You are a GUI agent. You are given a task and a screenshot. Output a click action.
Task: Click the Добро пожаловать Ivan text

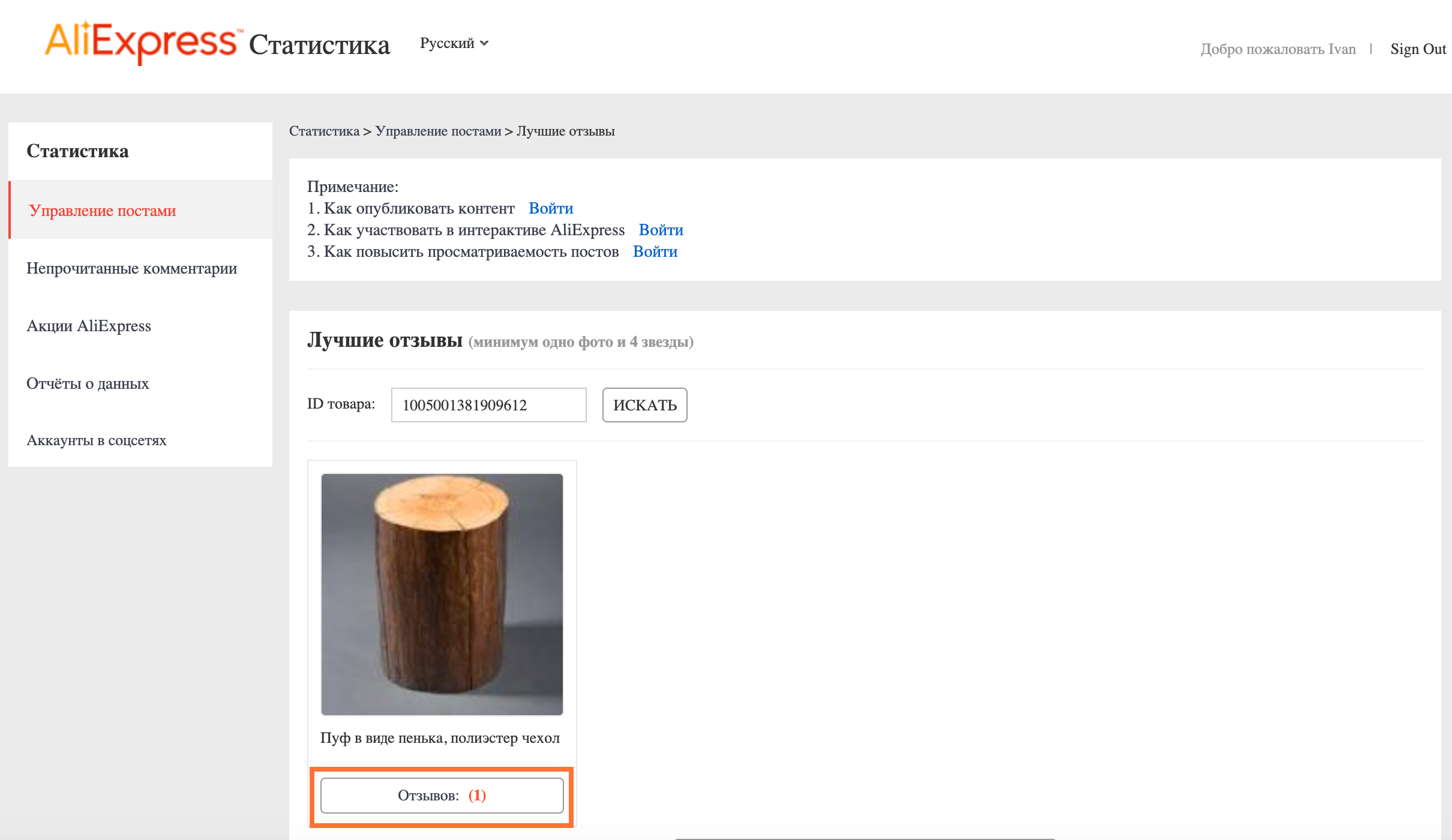click(1278, 49)
